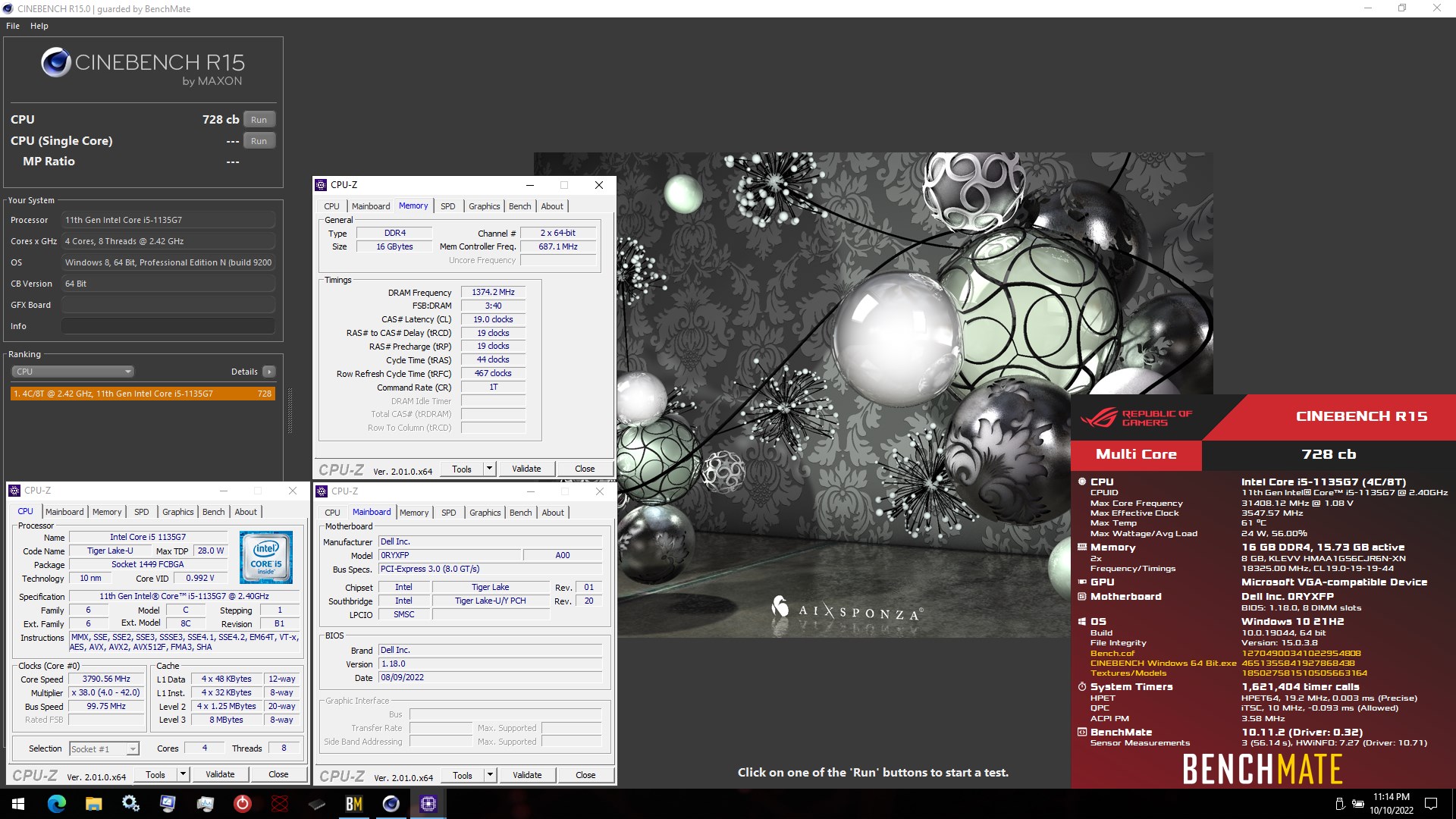
Task: Click the CPU-Z Mainboard window title icon
Action: pyautogui.click(x=322, y=491)
